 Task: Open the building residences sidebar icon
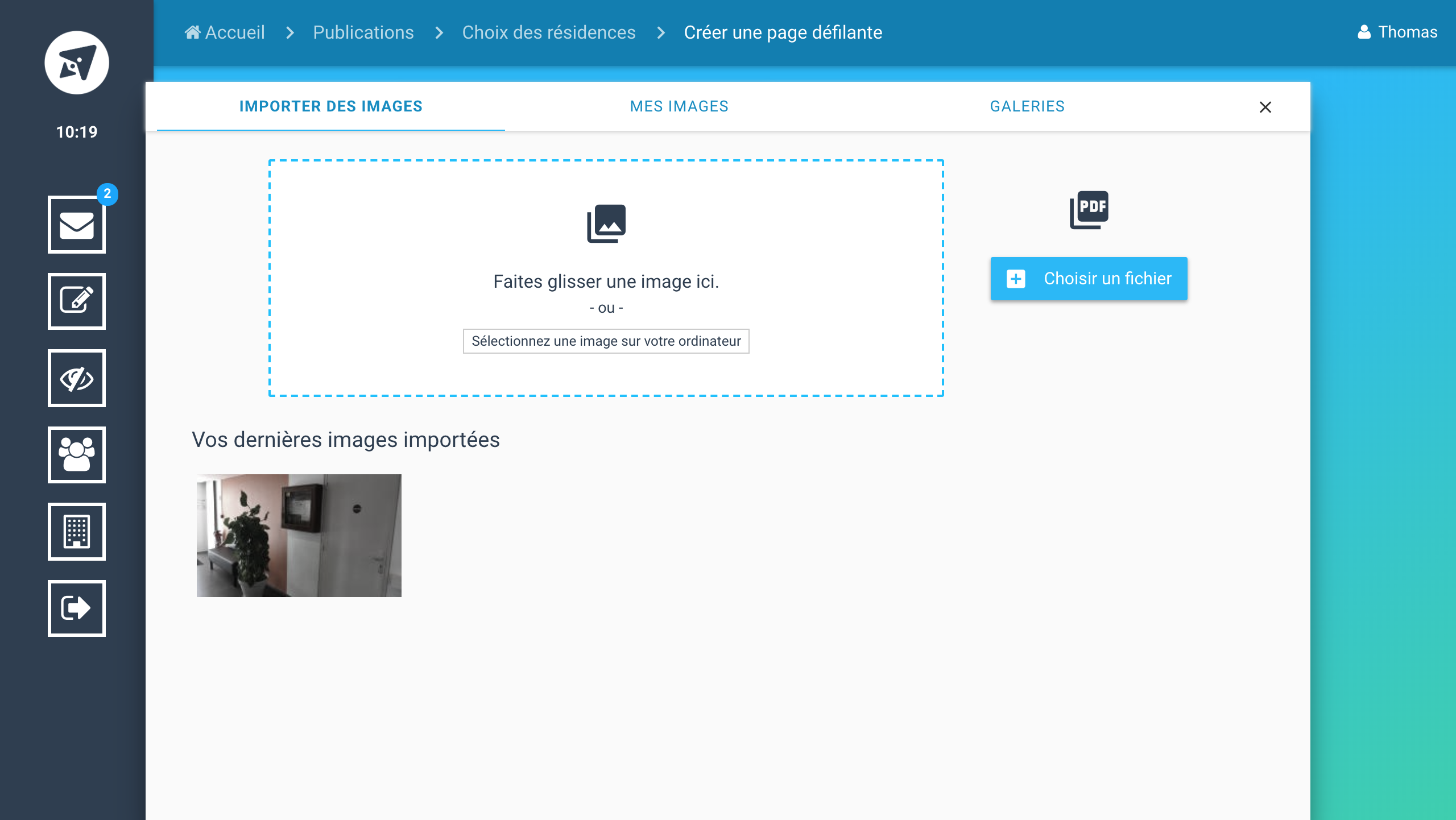pyautogui.click(x=77, y=532)
